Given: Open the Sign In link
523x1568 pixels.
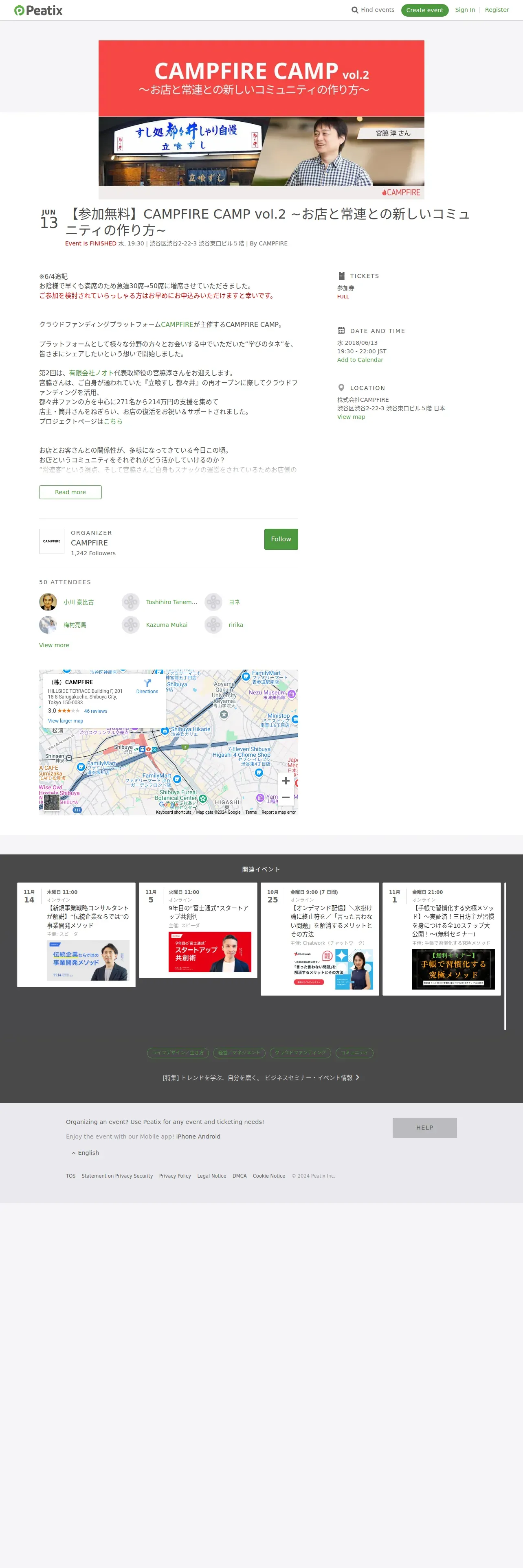Looking at the screenshot, I should click(x=465, y=10).
